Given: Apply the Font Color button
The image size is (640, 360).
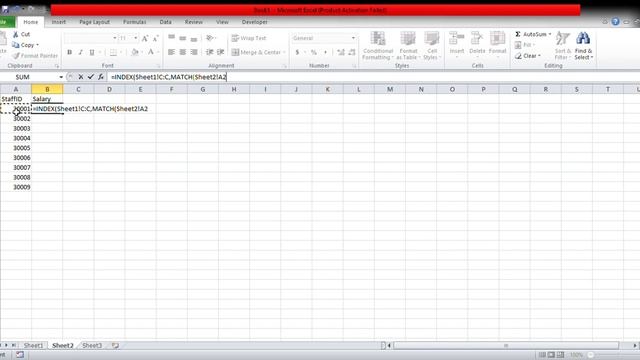Looking at the screenshot, I should tap(151, 52).
